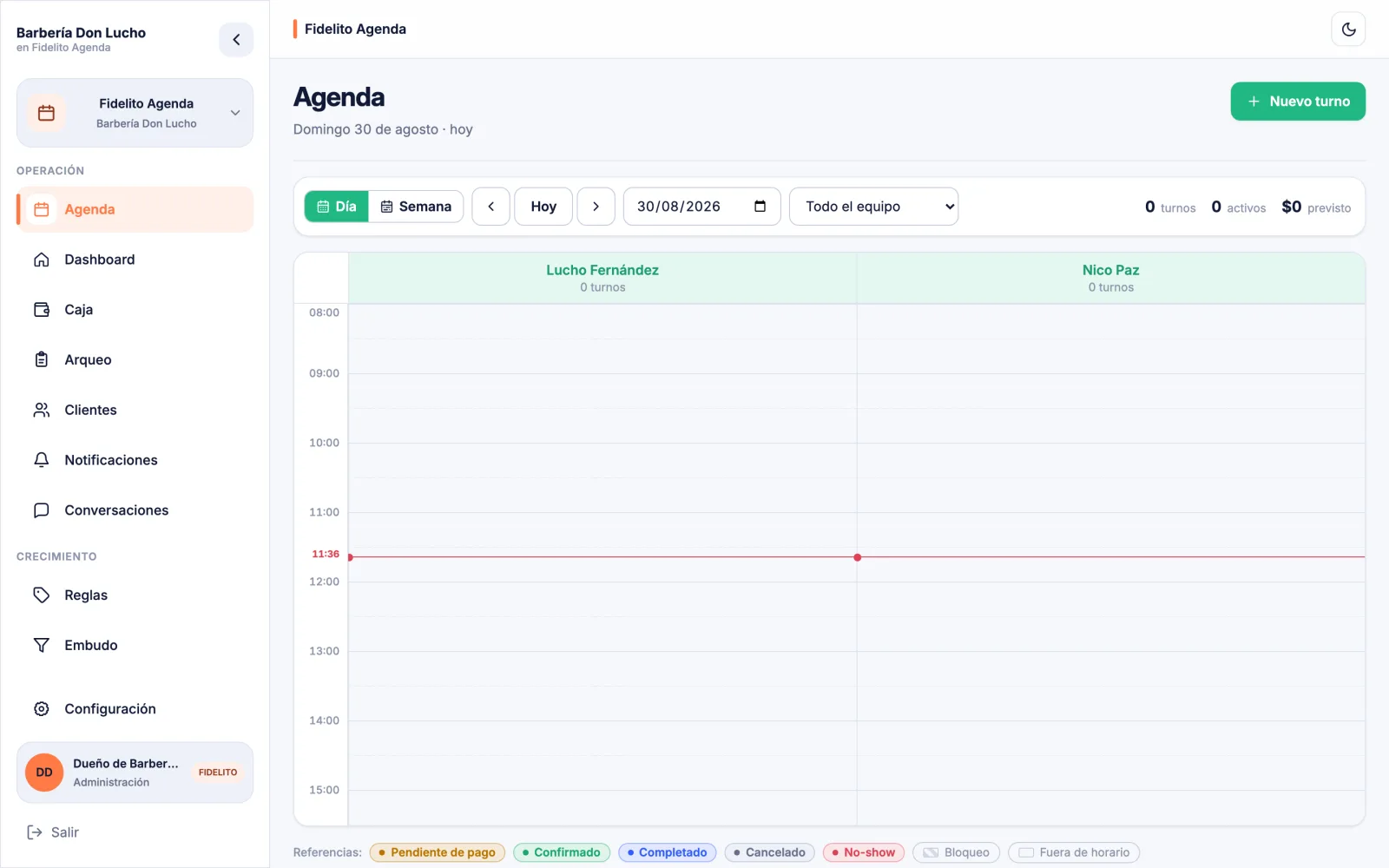Click the No-show legend chip
Screen dimensions: 1389x868
pyautogui.click(x=864, y=852)
